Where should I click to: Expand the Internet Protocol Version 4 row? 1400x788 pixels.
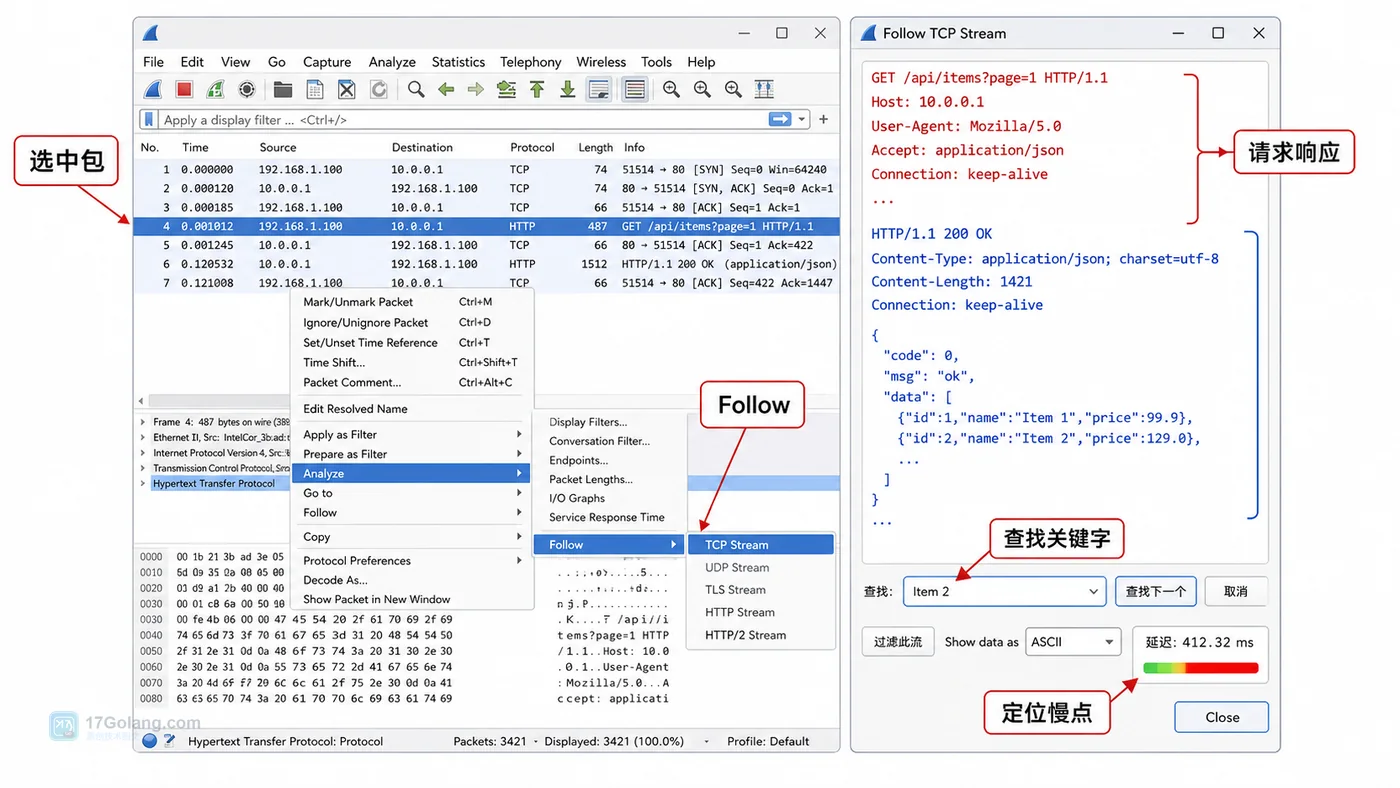click(143, 453)
